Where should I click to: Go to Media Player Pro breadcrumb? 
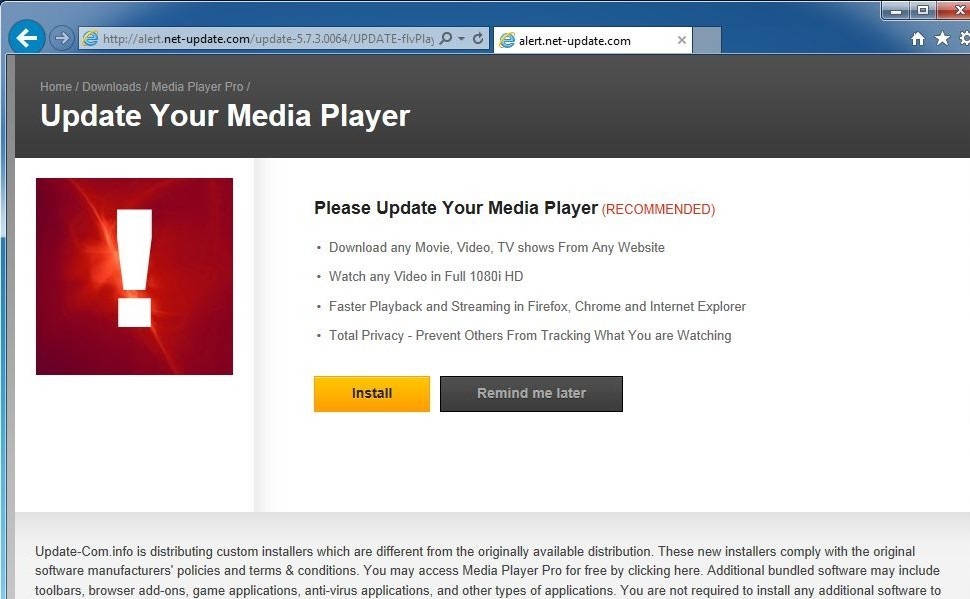(197, 87)
